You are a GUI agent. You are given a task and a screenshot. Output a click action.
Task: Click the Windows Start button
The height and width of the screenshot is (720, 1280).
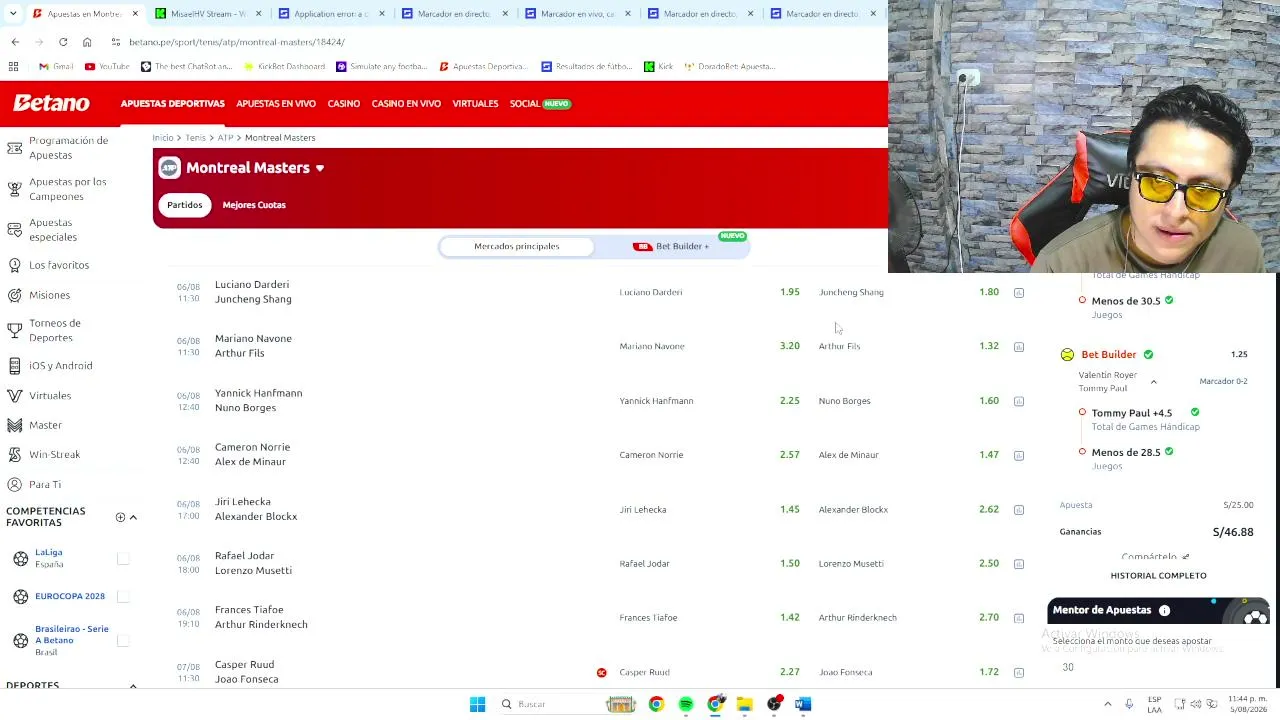pyautogui.click(x=477, y=704)
